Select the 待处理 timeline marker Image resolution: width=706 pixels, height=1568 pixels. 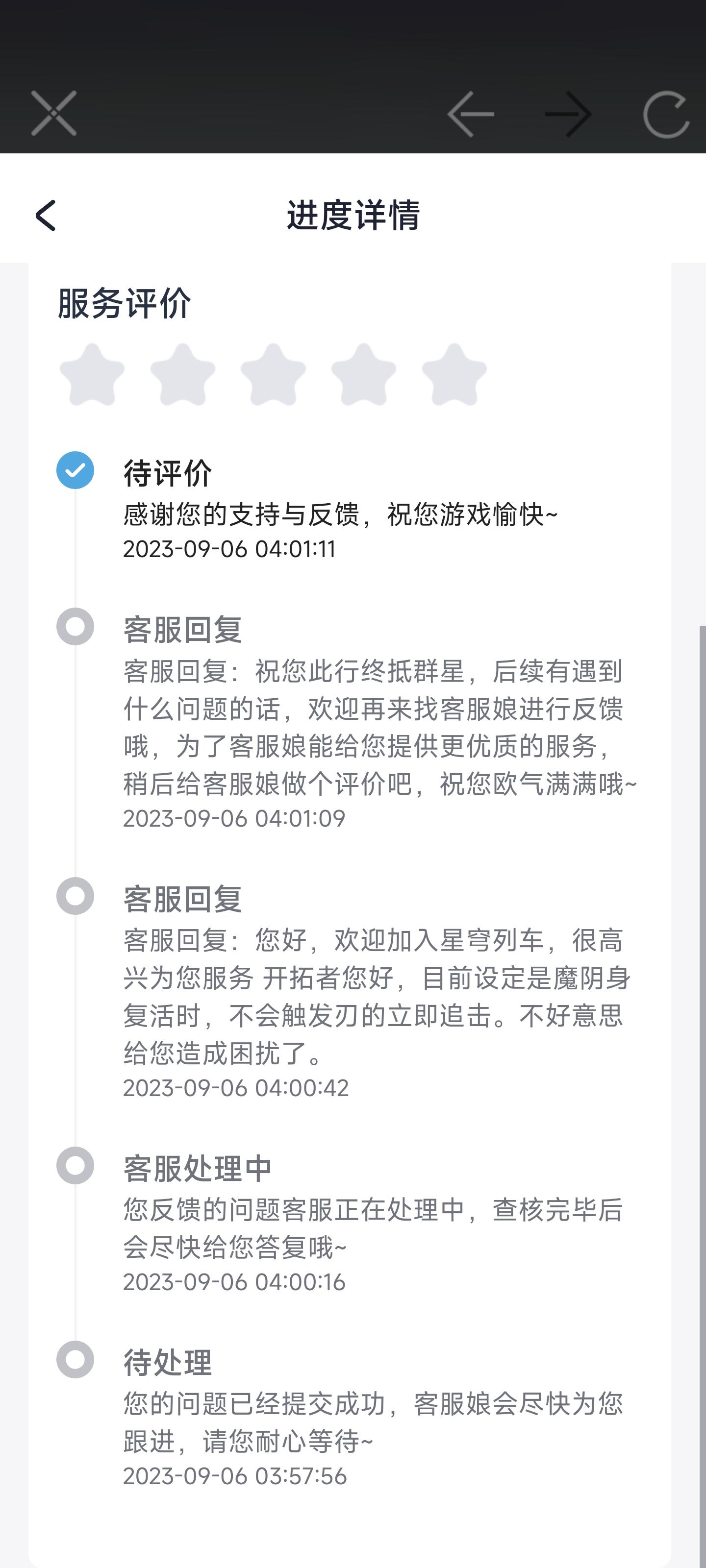click(x=75, y=1360)
